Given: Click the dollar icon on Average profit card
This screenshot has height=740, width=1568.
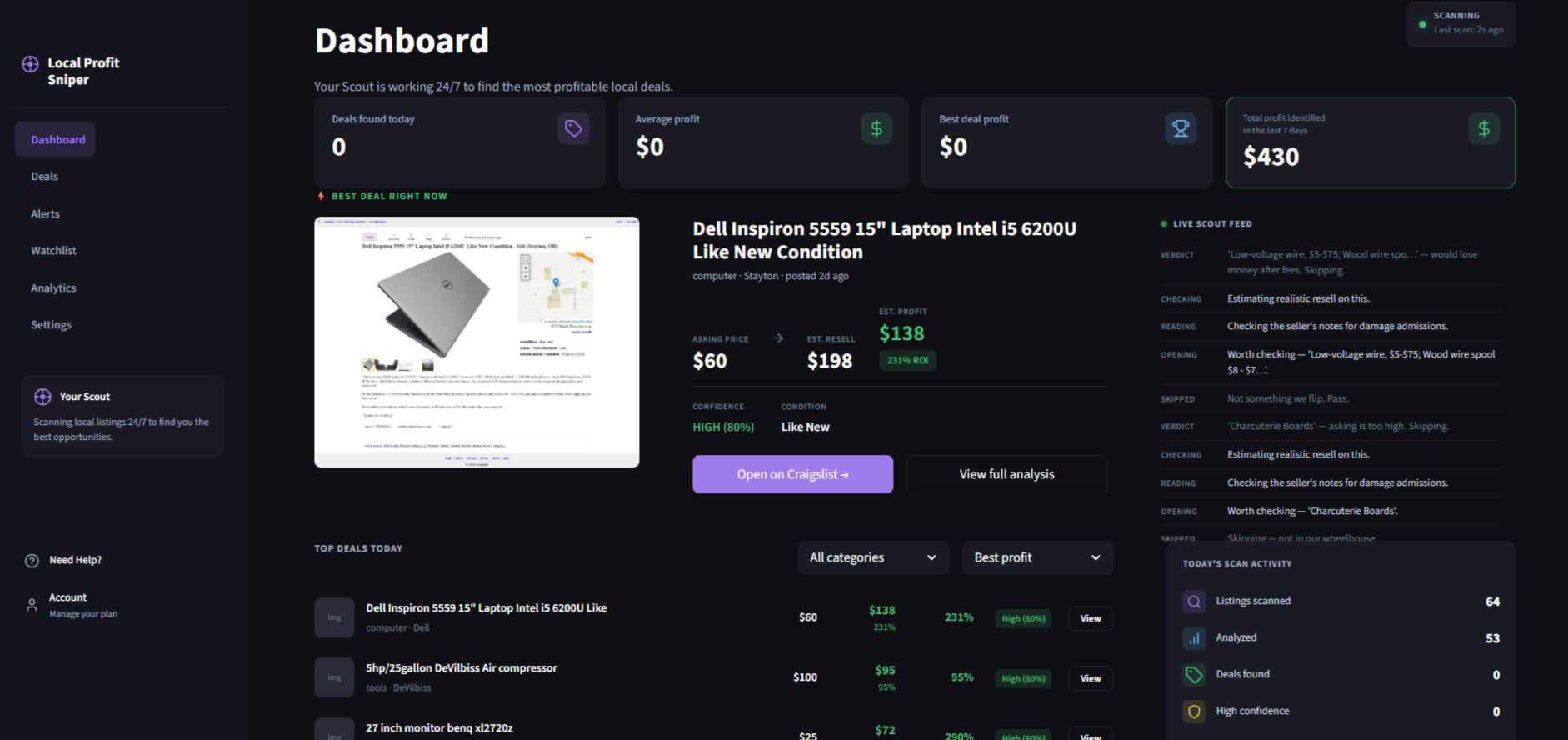Looking at the screenshot, I should [x=876, y=128].
